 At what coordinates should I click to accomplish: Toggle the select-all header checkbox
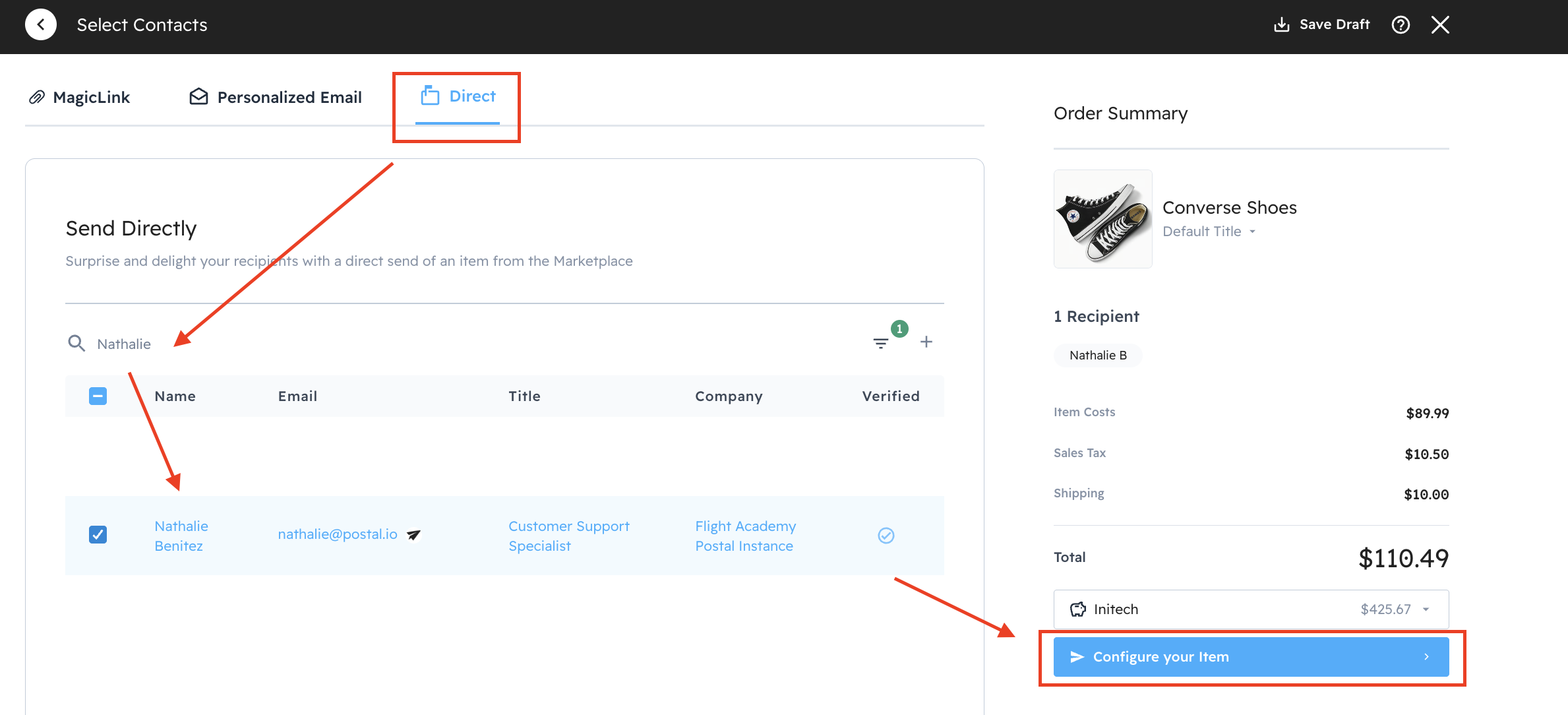[98, 396]
